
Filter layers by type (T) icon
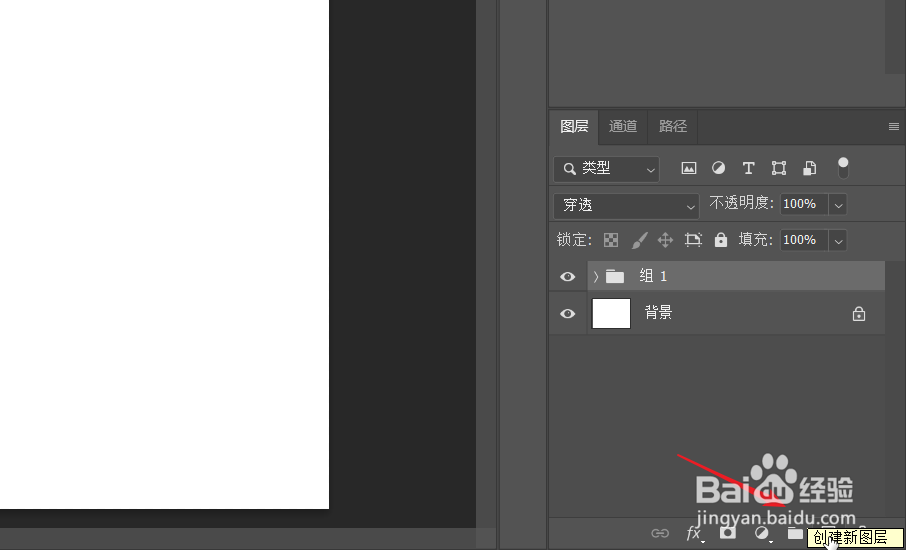coord(748,168)
